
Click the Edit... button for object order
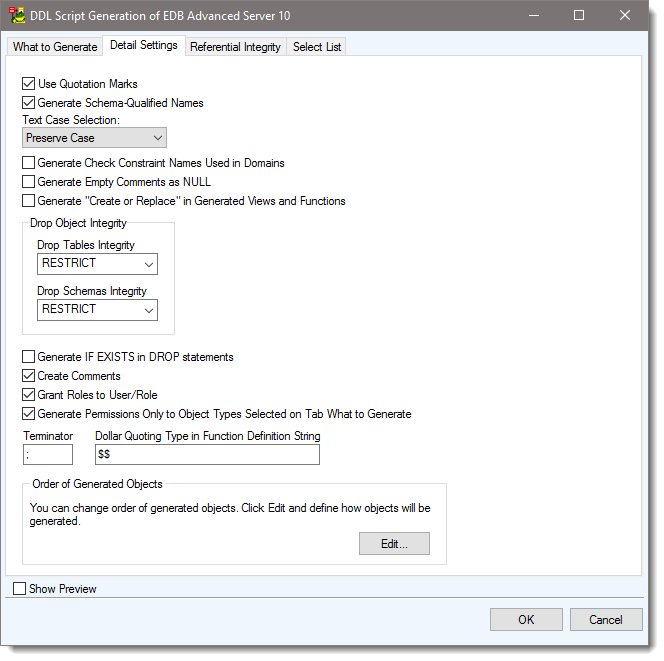pyautogui.click(x=394, y=544)
